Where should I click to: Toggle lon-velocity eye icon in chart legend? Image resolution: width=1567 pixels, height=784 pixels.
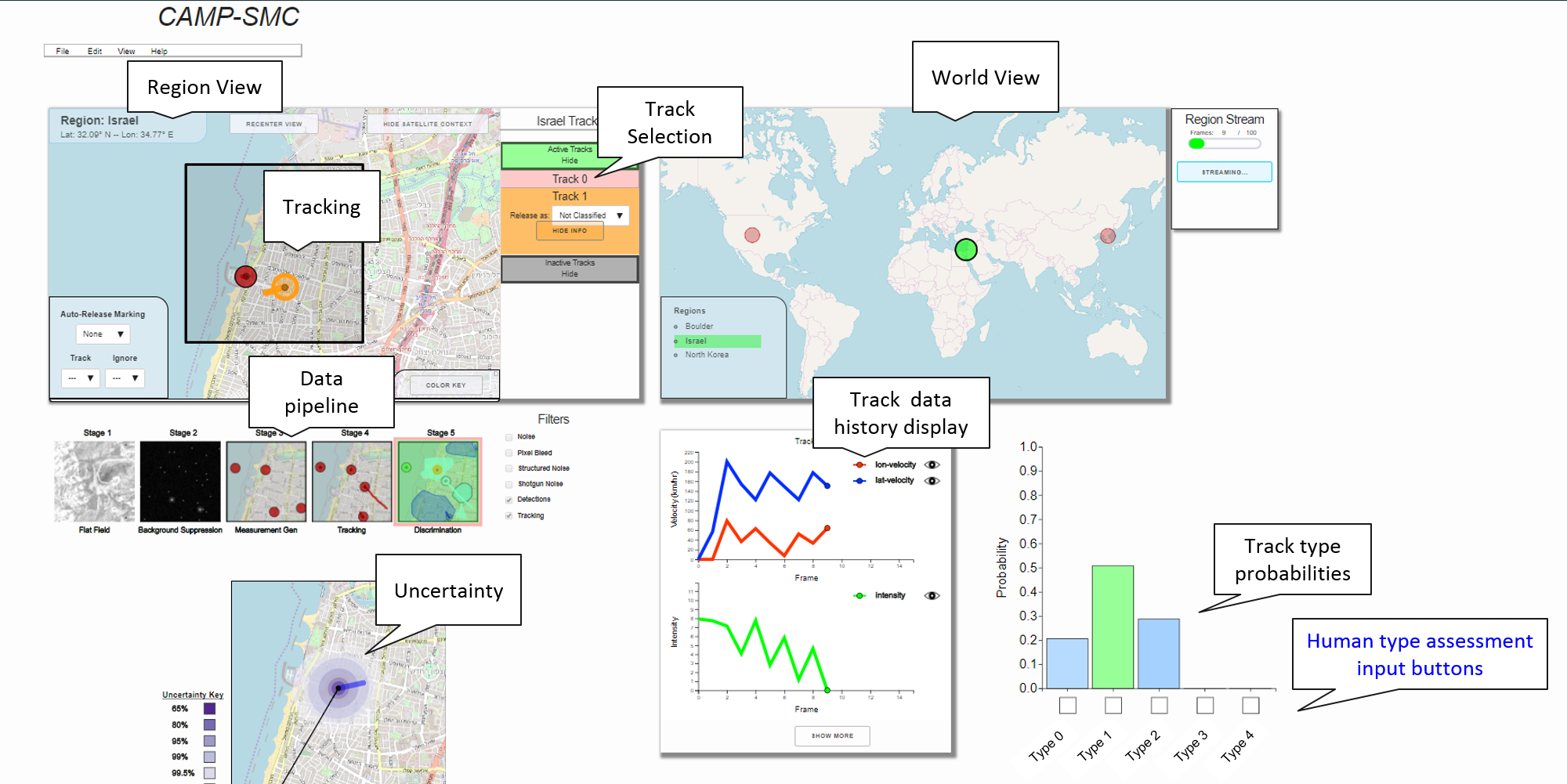click(932, 464)
